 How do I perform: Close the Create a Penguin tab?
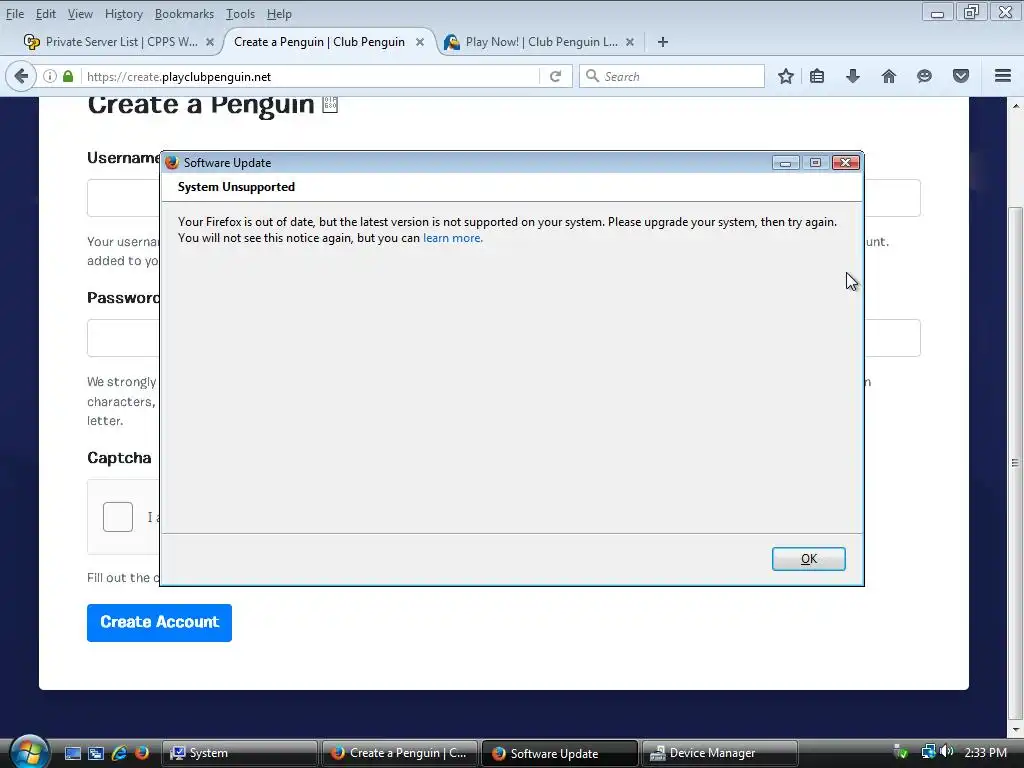click(x=420, y=42)
